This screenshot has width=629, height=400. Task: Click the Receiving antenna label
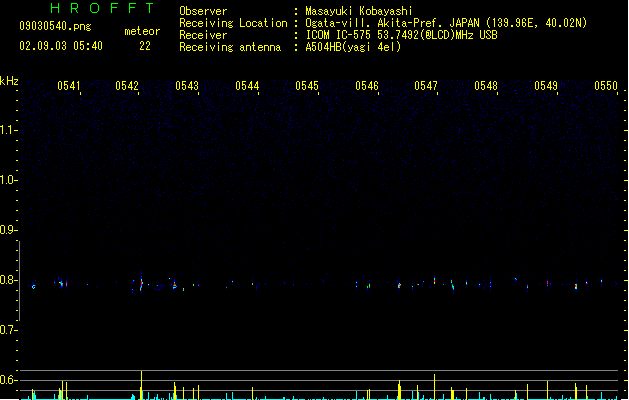pos(230,47)
